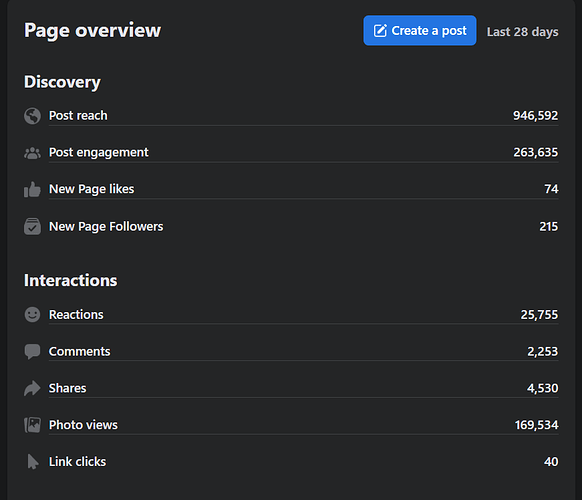Select the New Page Followers label
Image resolution: width=582 pixels, height=500 pixels.
pos(106,226)
